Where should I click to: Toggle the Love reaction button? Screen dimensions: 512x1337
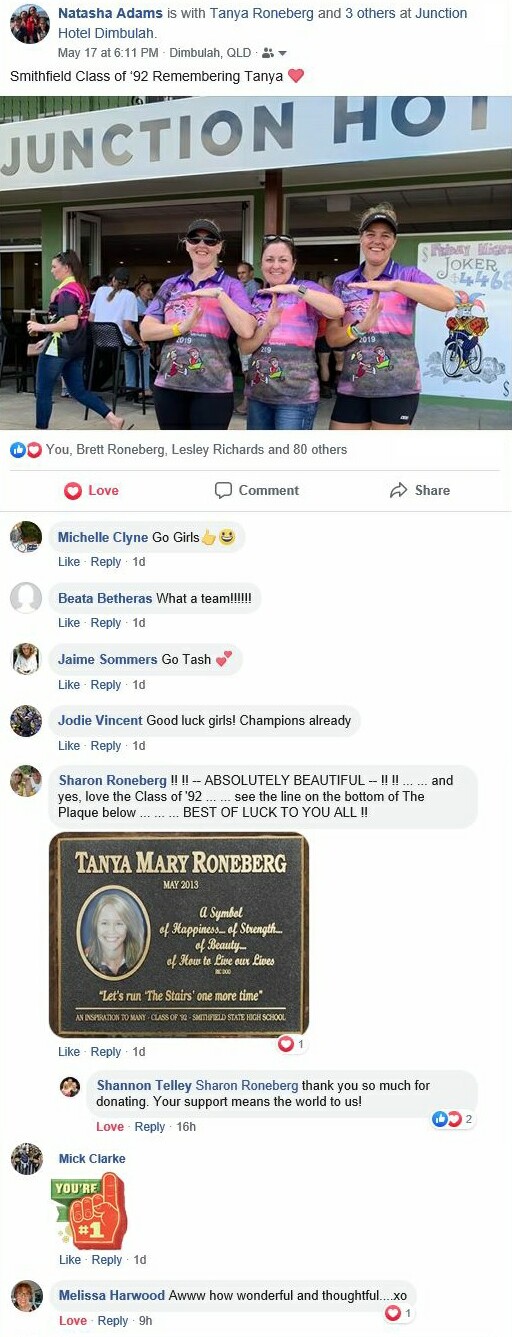(x=91, y=490)
